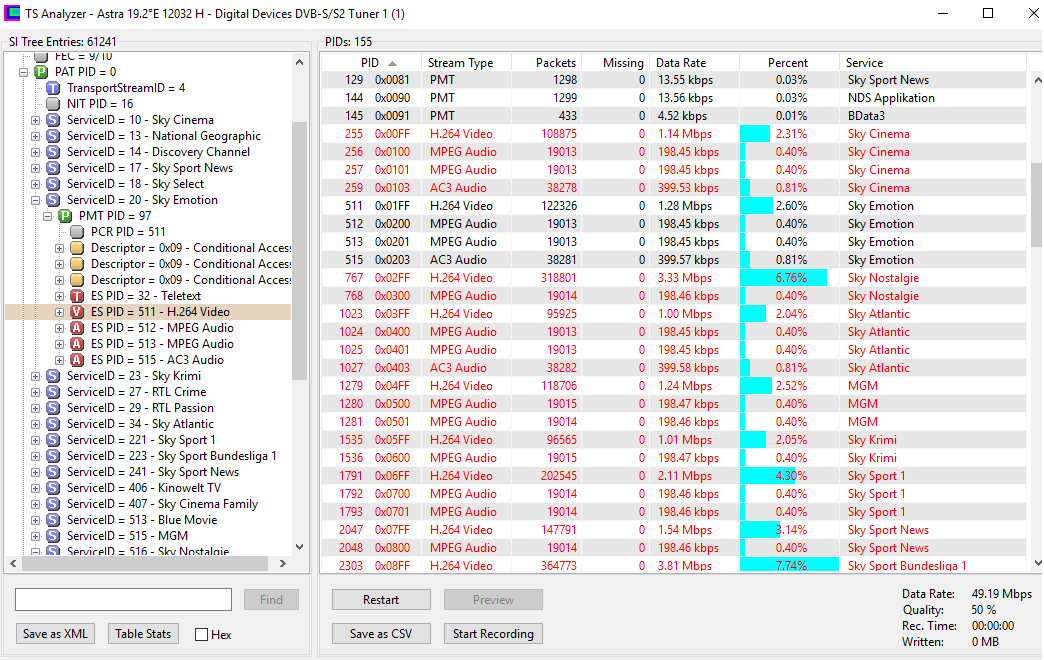The height and width of the screenshot is (660, 1044).
Task: Click the TS Analyzer app icon in title bar
Action: [x=12, y=13]
